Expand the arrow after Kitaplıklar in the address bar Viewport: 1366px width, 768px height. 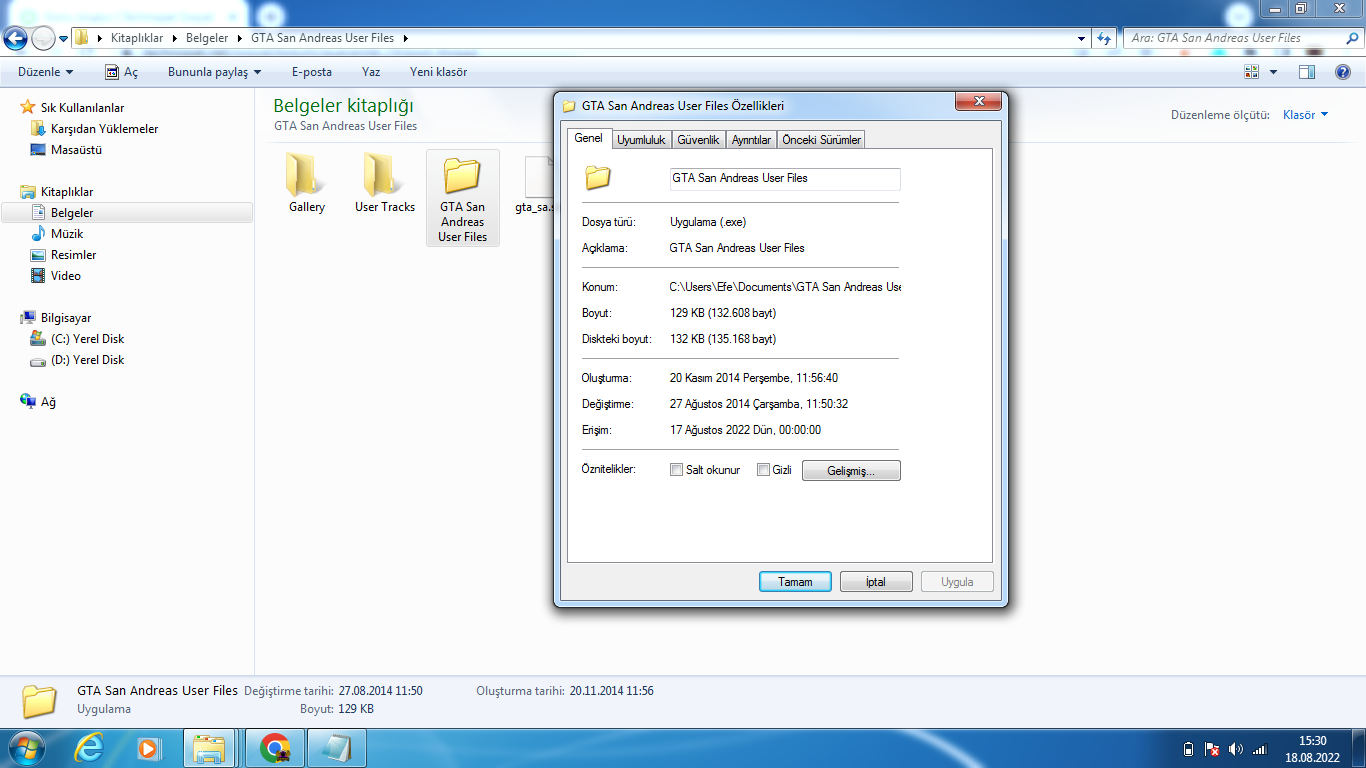click(x=175, y=38)
